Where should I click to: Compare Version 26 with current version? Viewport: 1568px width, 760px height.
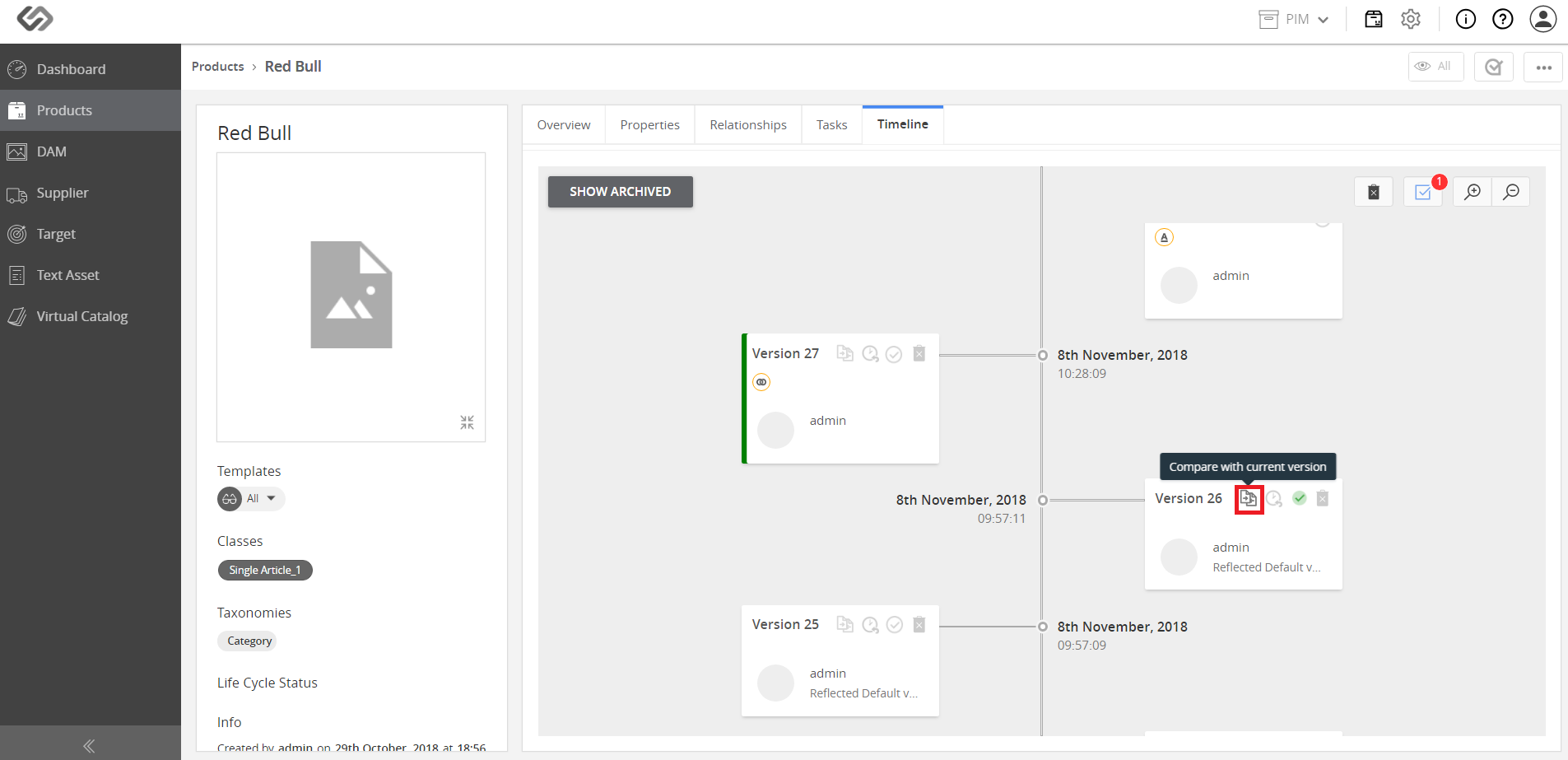[x=1249, y=499]
